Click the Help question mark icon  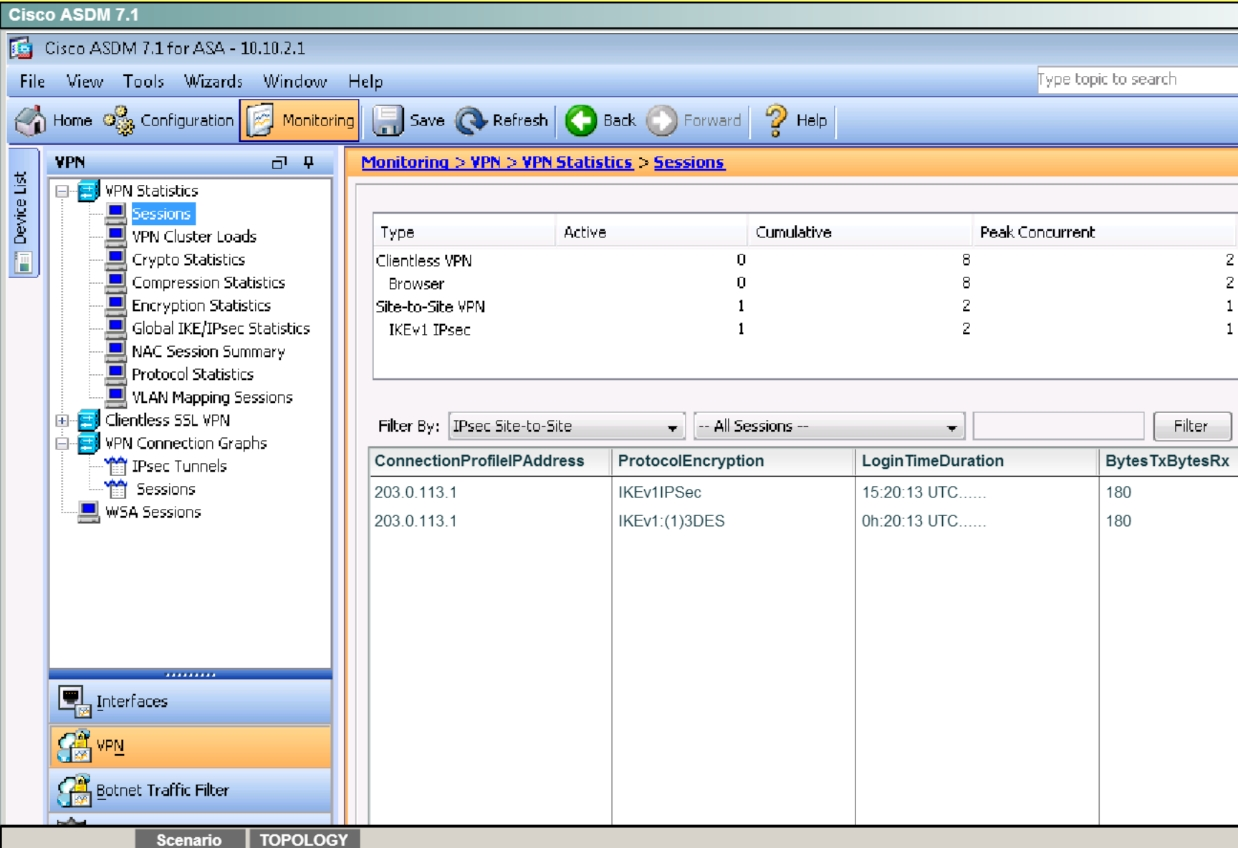778,120
